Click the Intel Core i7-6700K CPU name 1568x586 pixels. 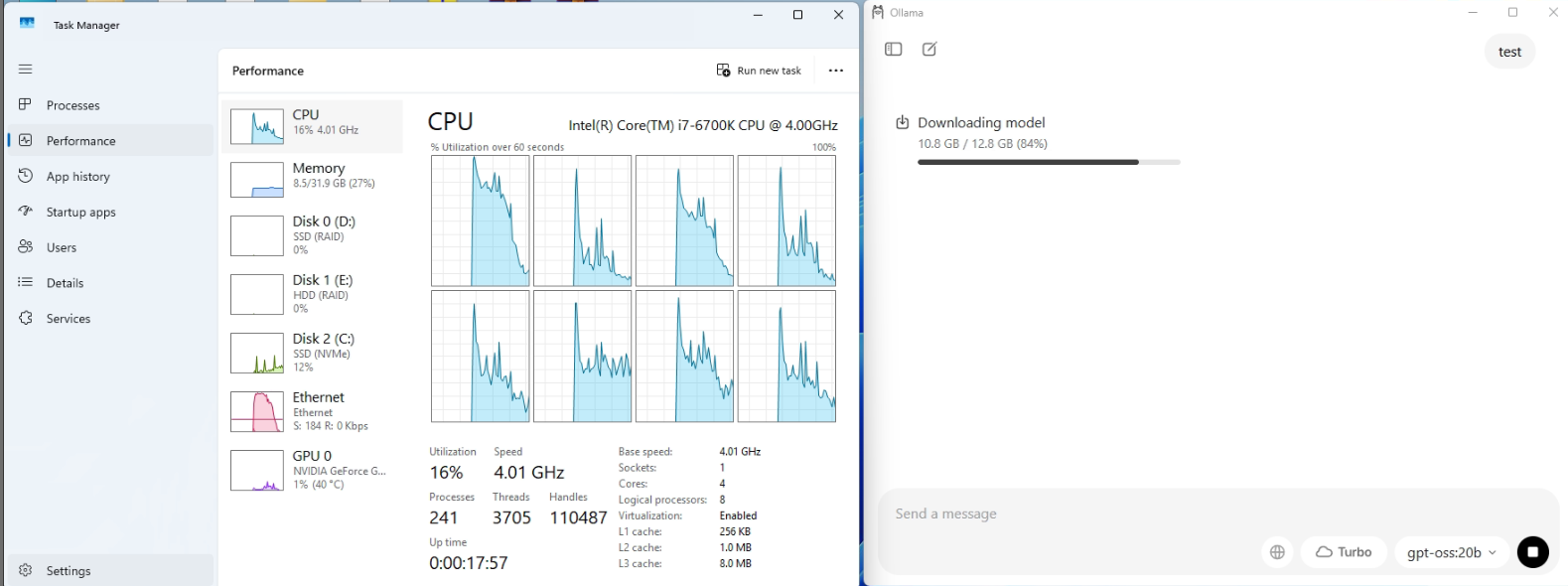tap(703, 125)
